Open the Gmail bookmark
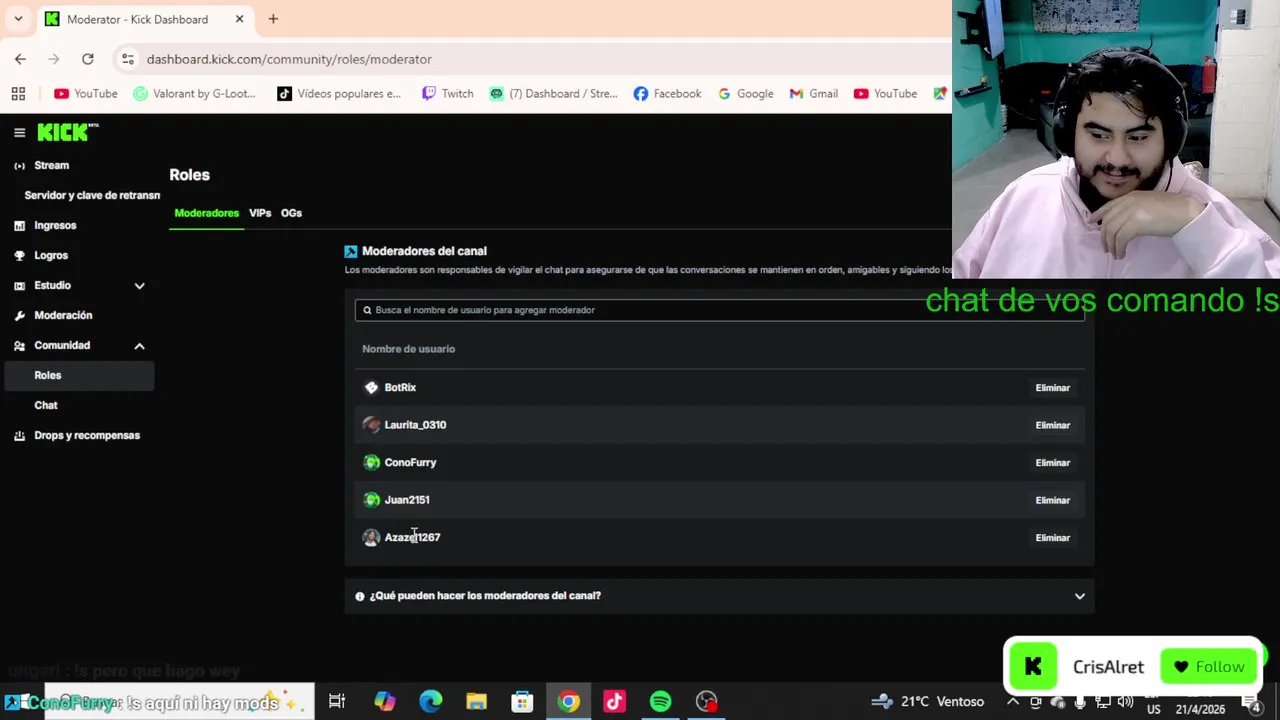The width and height of the screenshot is (1280, 720). (813, 93)
